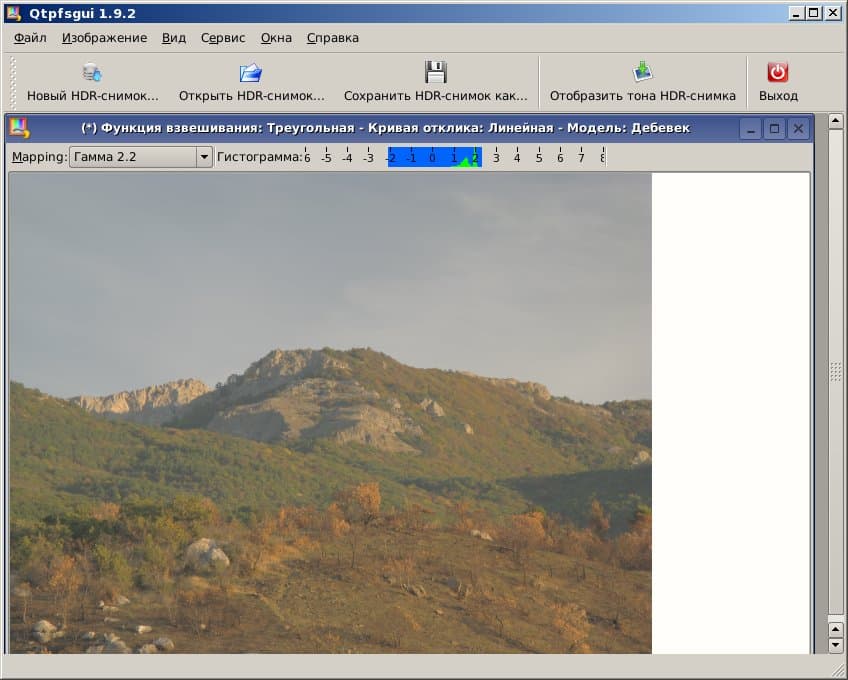Click the HDR subwindow icon in its title bar

20,128
